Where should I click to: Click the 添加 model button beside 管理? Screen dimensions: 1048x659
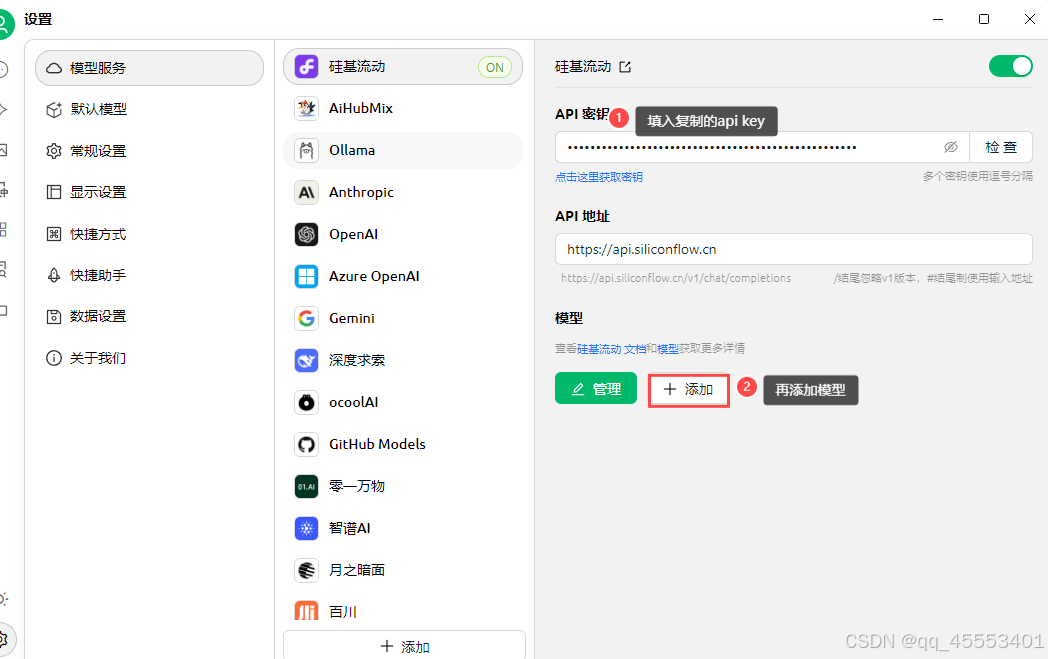click(x=688, y=390)
